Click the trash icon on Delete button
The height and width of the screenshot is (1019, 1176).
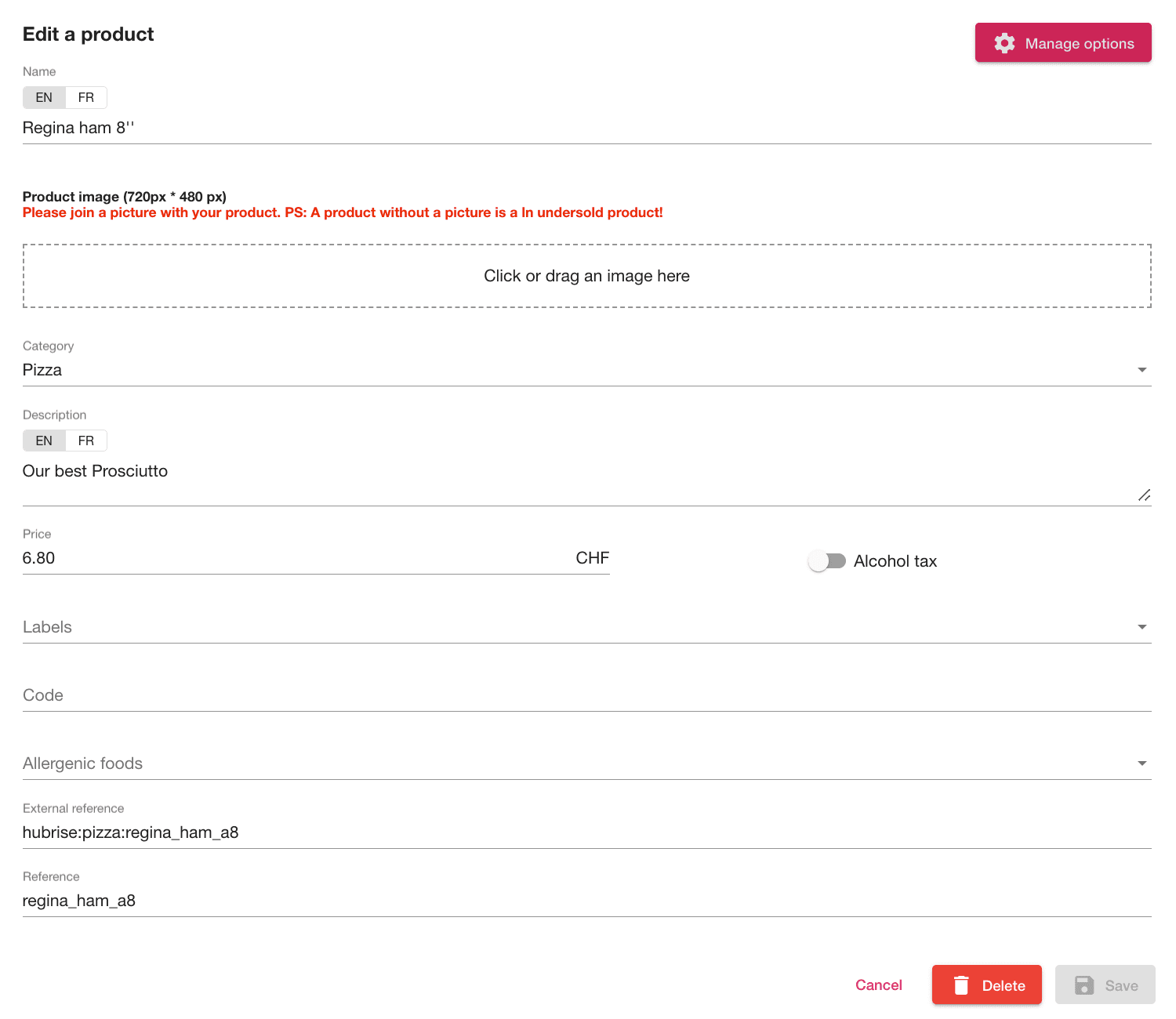(961, 985)
